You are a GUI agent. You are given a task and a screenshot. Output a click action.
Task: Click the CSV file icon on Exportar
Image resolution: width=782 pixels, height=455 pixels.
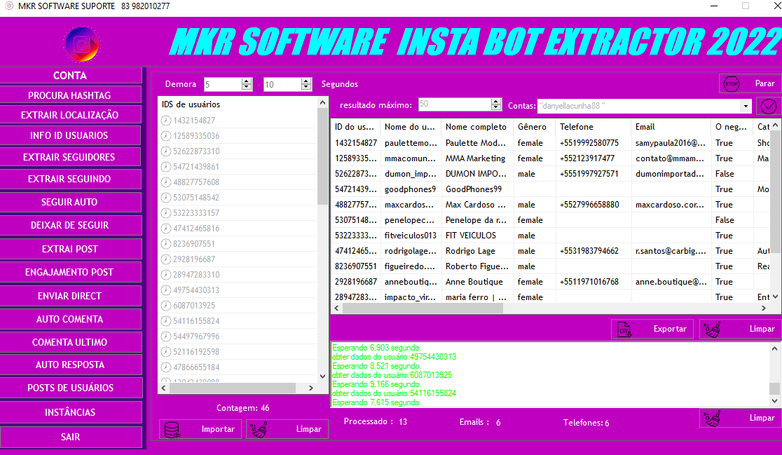624,329
